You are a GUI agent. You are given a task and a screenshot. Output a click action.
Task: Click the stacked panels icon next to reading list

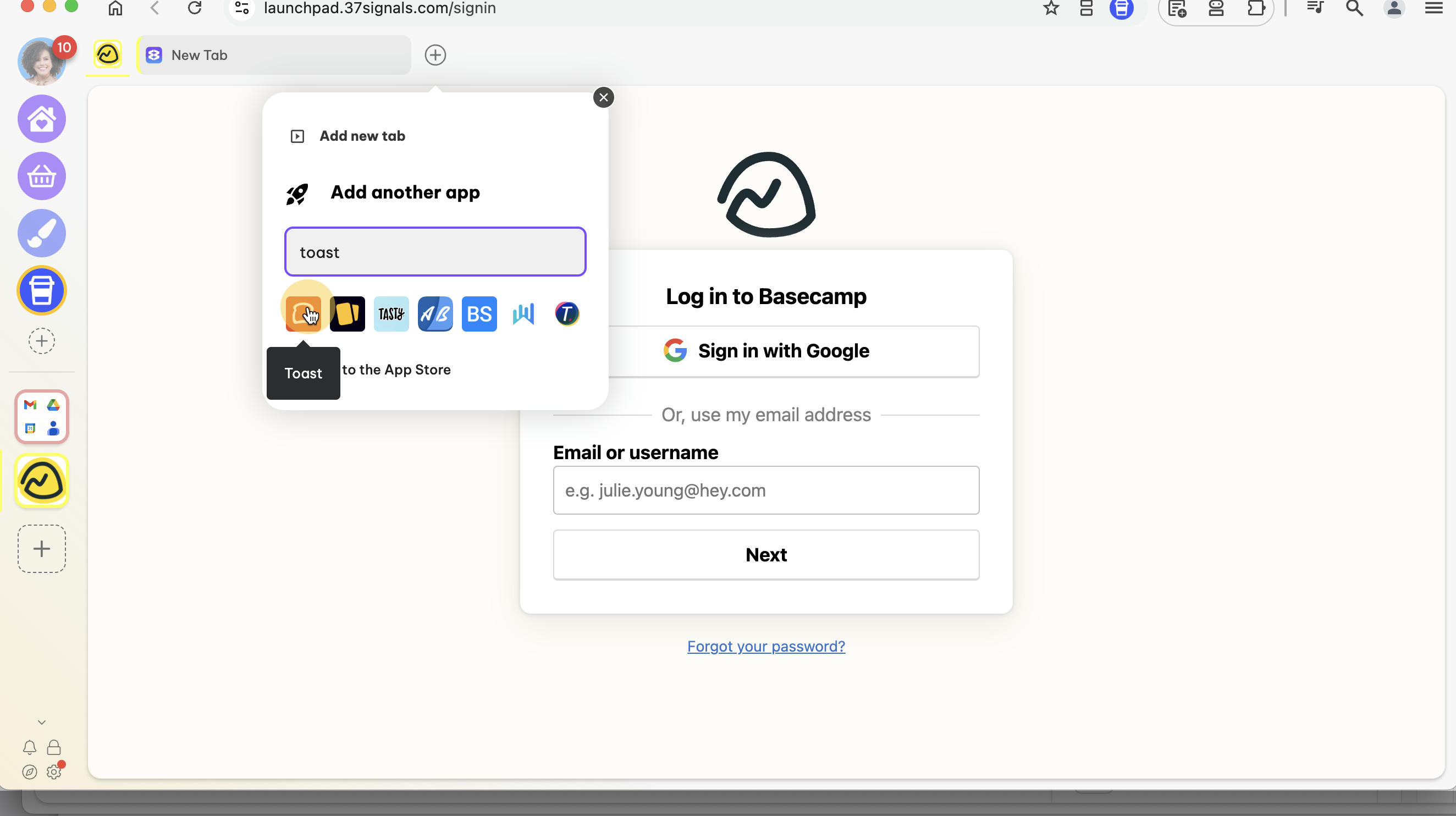1216,8
